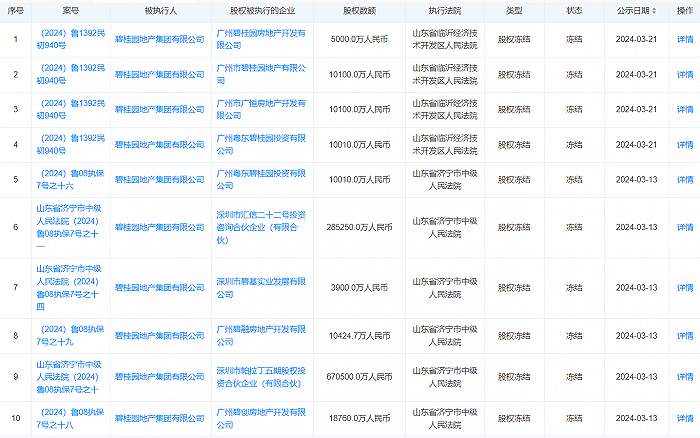Open 详情 for row 5

click(x=685, y=179)
